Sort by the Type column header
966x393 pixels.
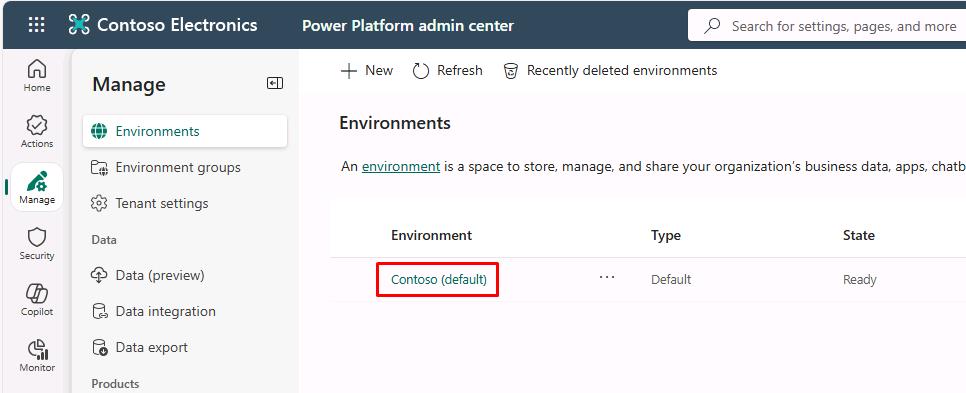click(x=665, y=235)
